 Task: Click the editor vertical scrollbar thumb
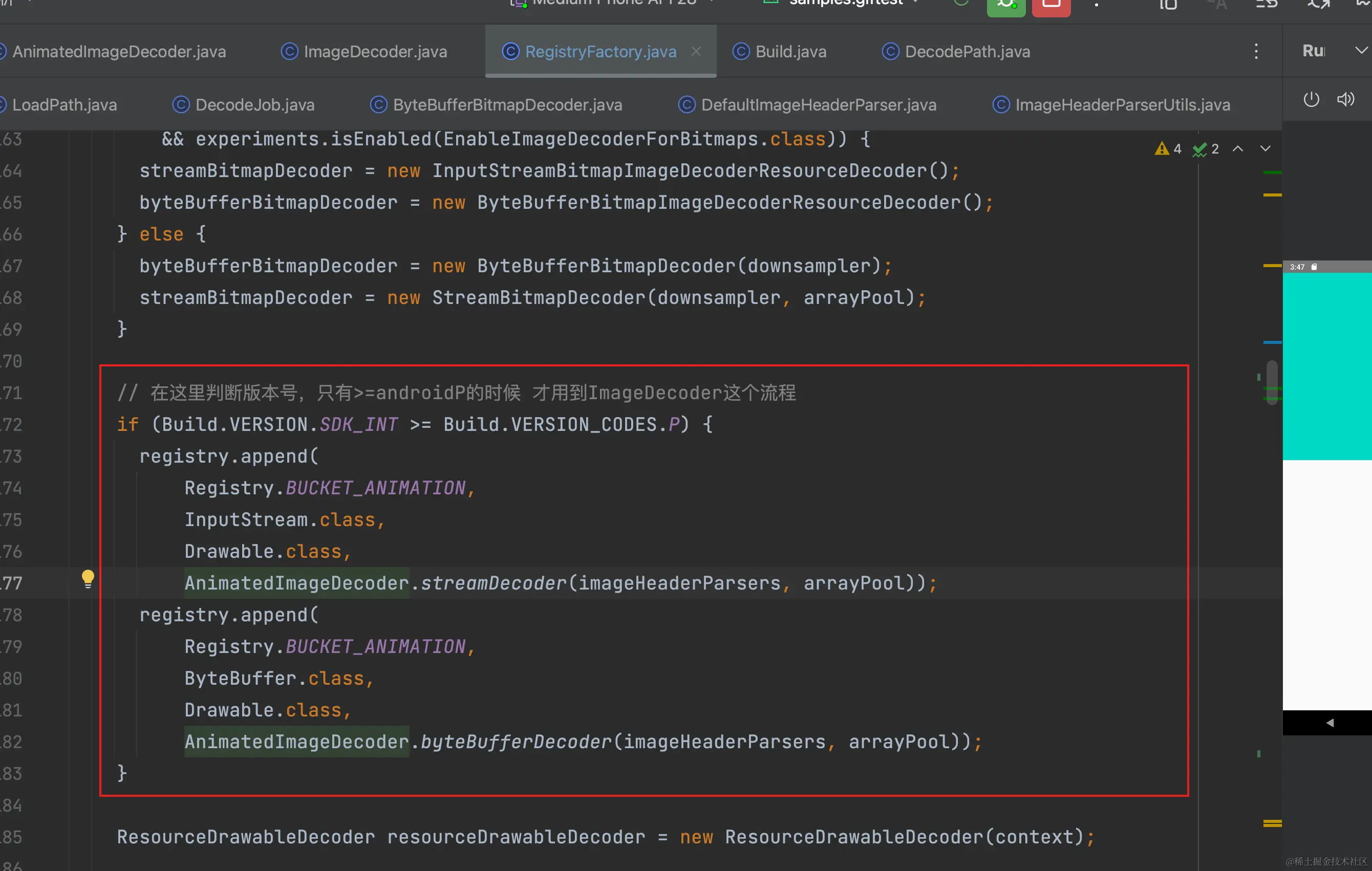pos(1272,382)
